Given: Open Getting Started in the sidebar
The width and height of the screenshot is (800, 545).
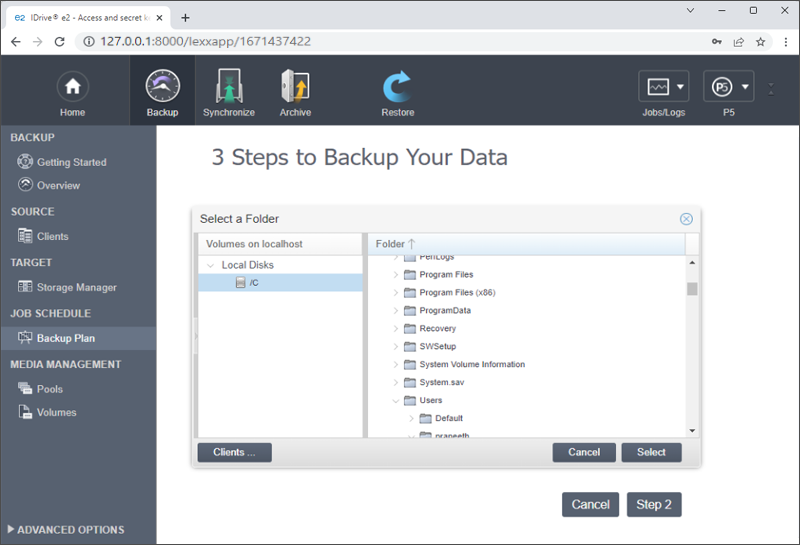Looking at the screenshot, I should [71, 162].
